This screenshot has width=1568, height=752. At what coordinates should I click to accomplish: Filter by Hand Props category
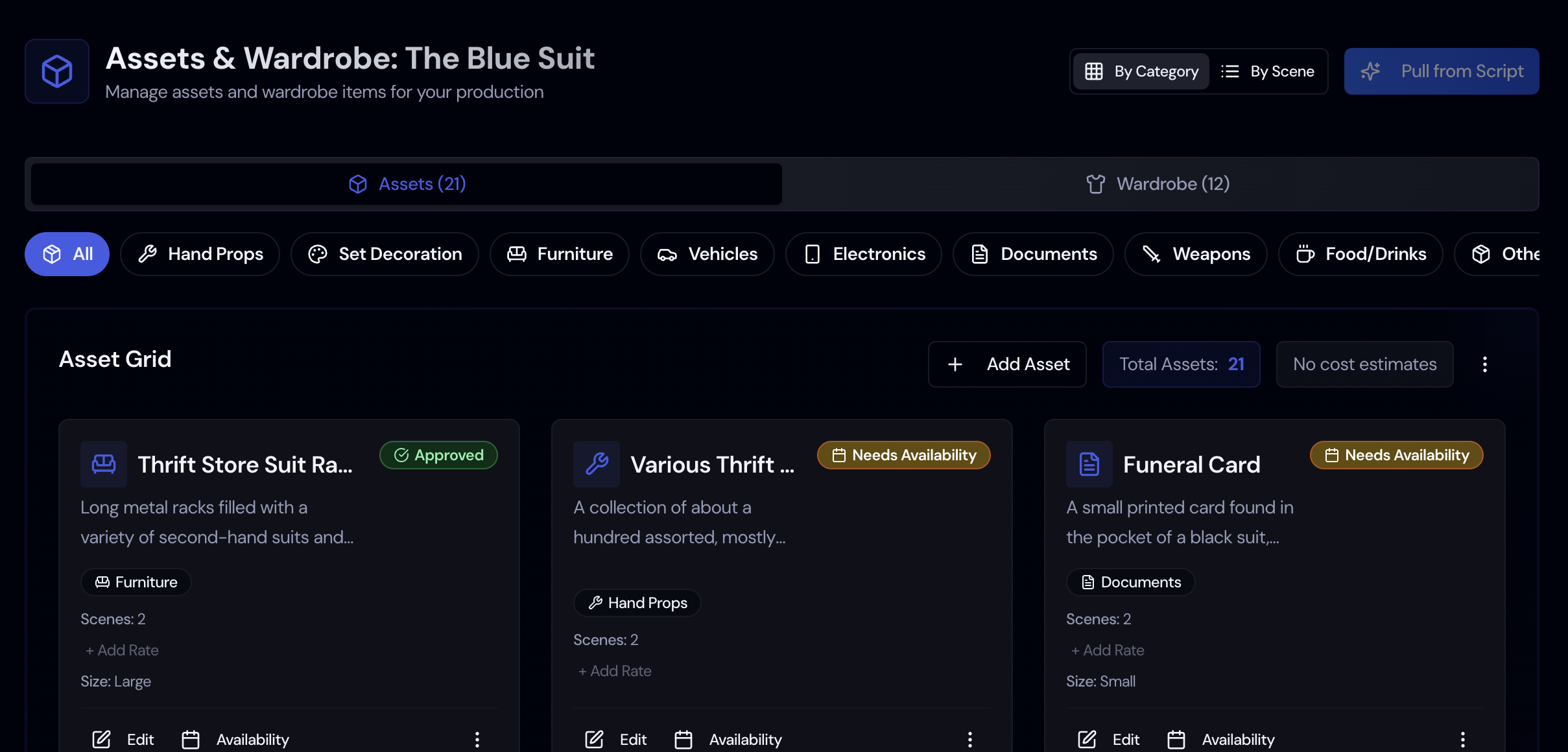click(x=200, y=254)
